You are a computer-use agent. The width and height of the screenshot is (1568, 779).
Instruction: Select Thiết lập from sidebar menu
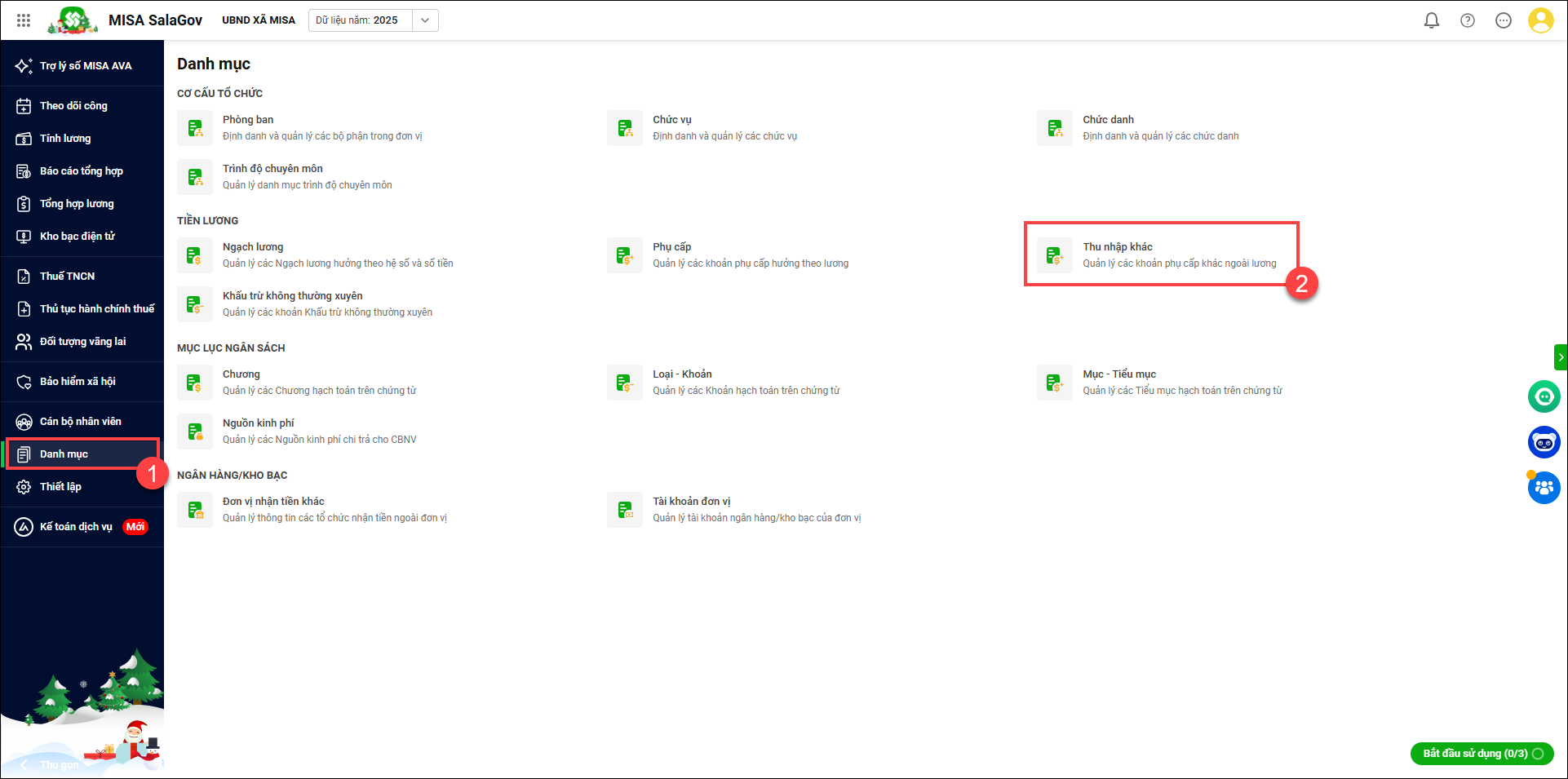pos(60,487)
